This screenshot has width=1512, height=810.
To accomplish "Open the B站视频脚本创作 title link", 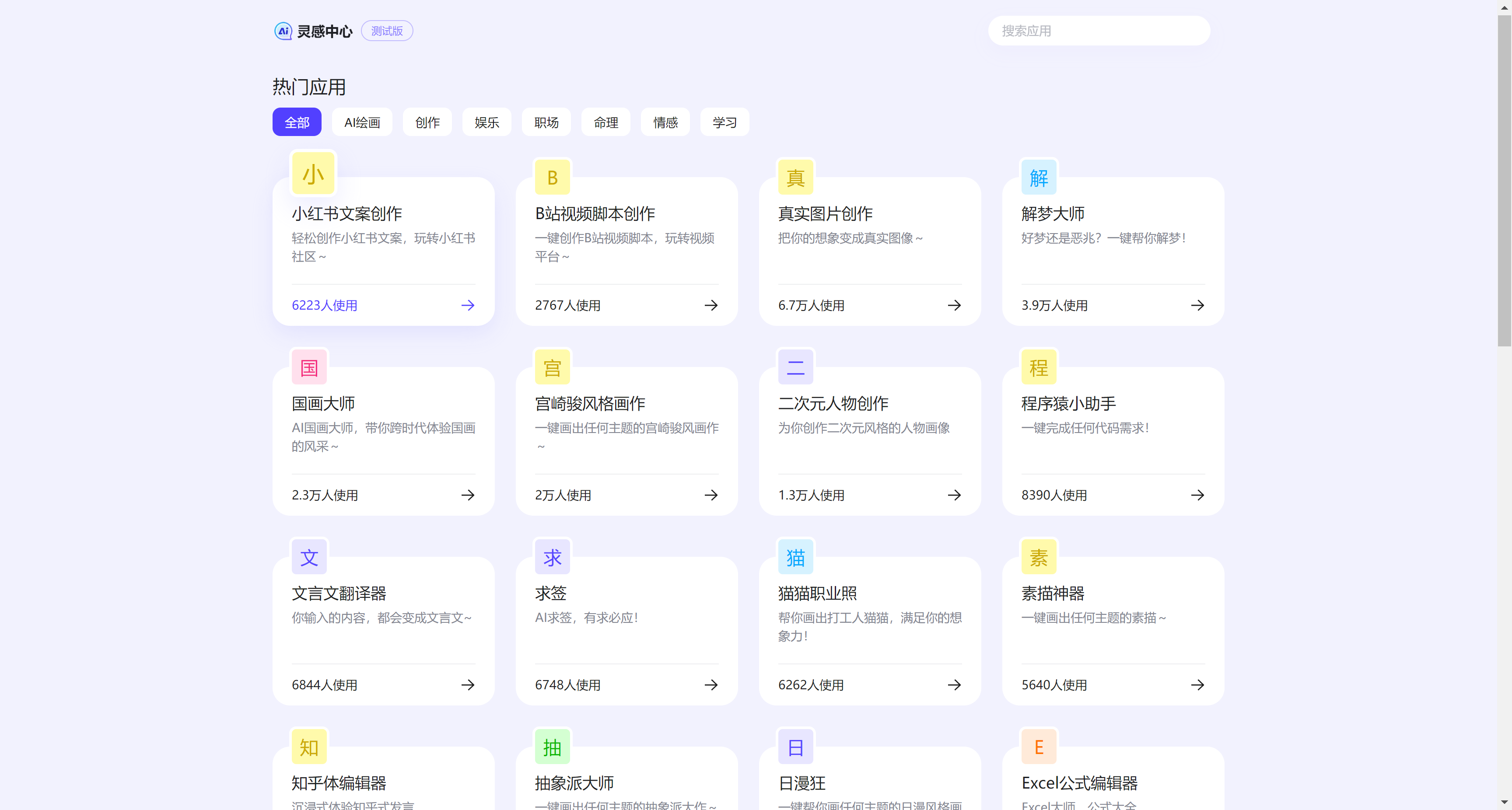I will click(x=595, y=213).
